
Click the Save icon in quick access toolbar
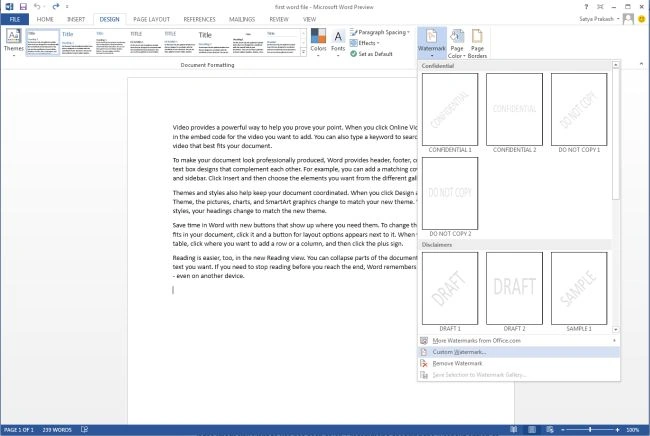pyautogui.click(x=23, y=7)
